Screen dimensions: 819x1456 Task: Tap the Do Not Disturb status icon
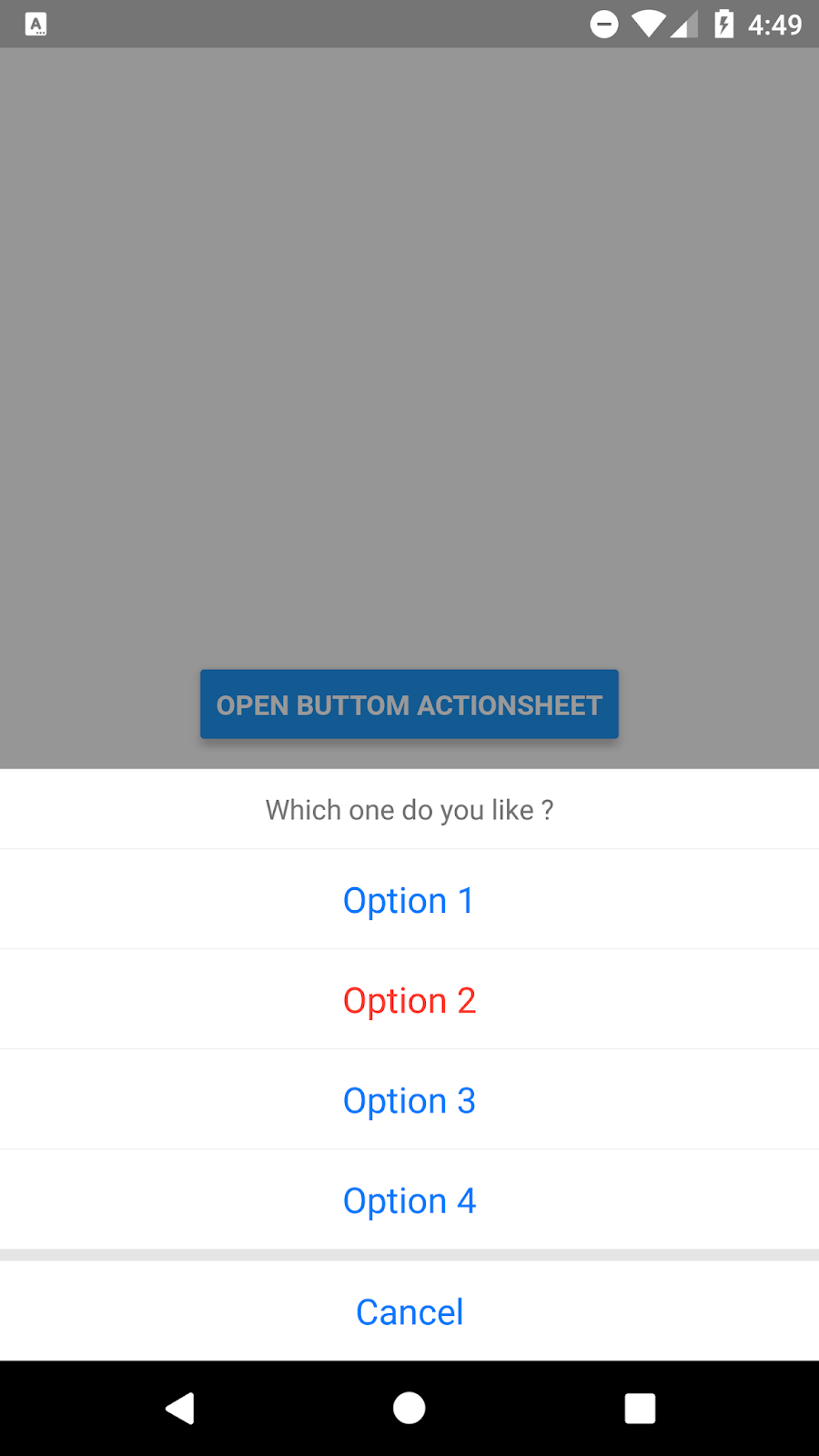tap(604, 25)
